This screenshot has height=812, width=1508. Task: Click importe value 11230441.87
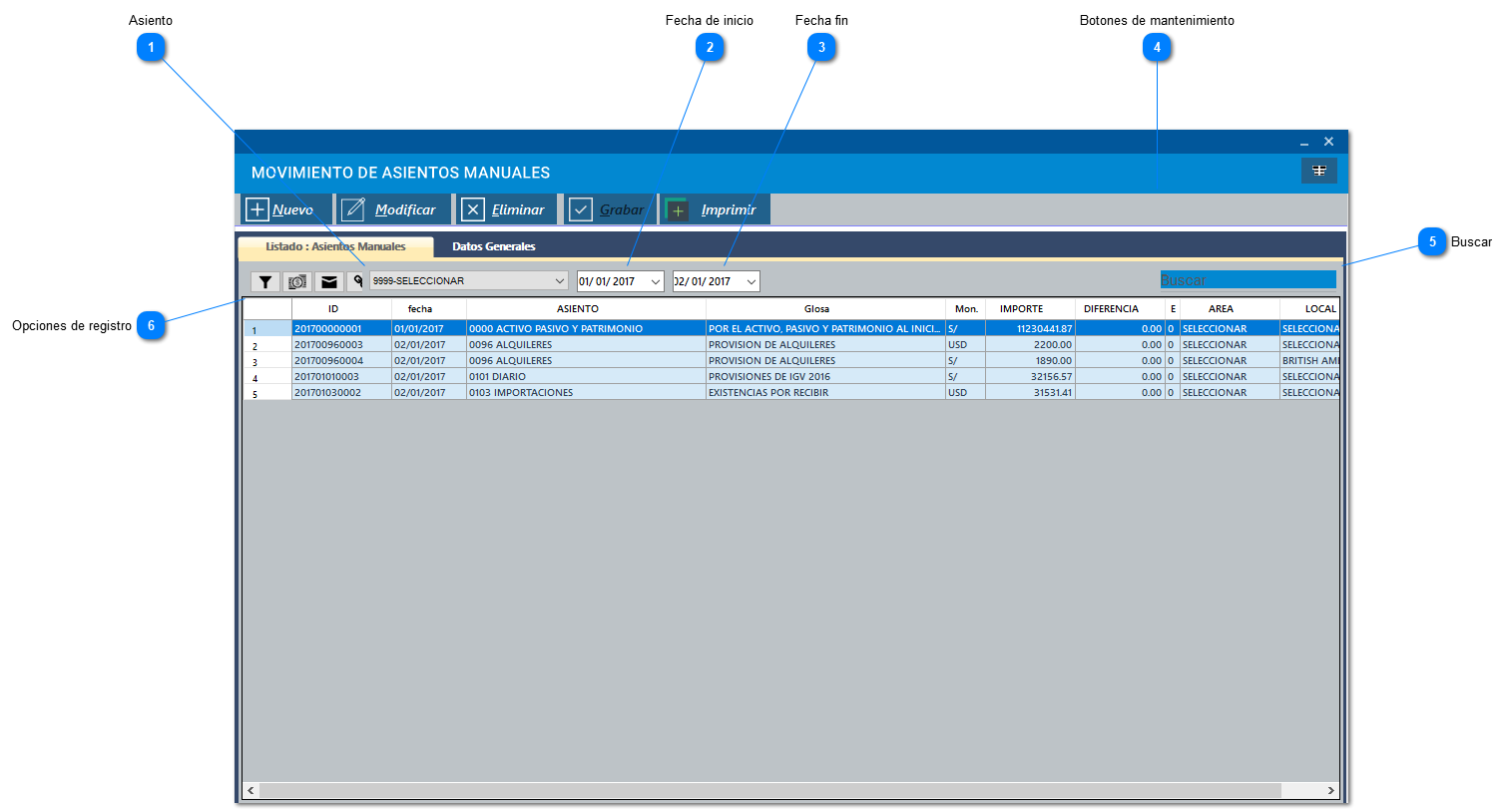tap(1030, 328)
